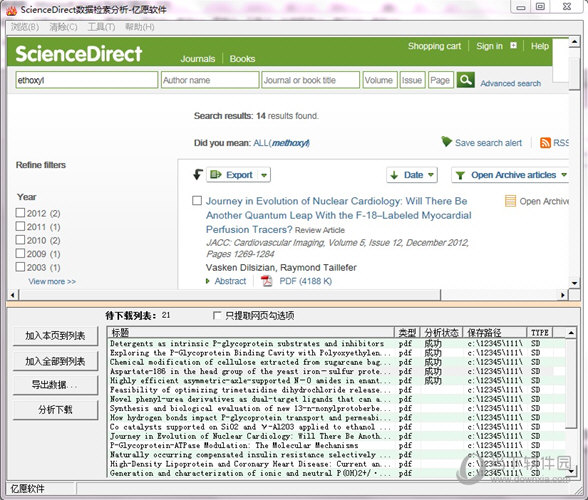Click the green search magnifier icon
Image resolution: width=588 pixels, height=500 pixels.
[465, 80]
